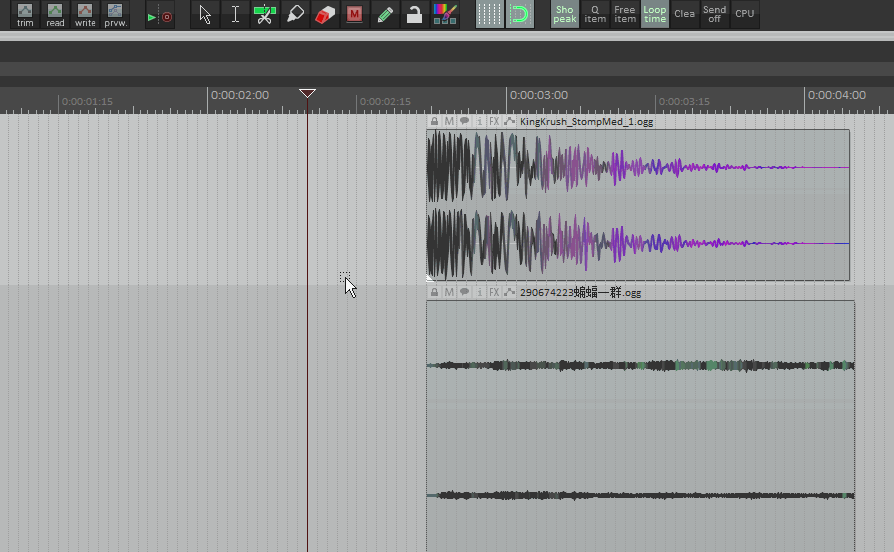
Task: Click the Clea toolbar button
Action: tap(684, 14)
